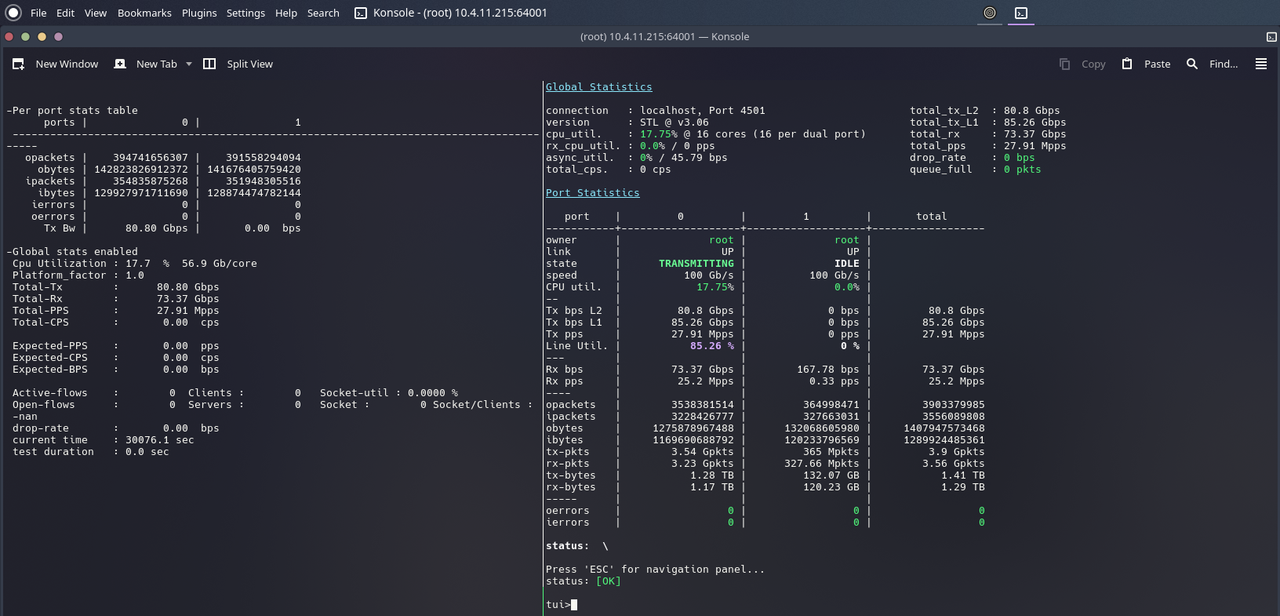
Task: Click the New Tab button
Action: pos(146,64)
